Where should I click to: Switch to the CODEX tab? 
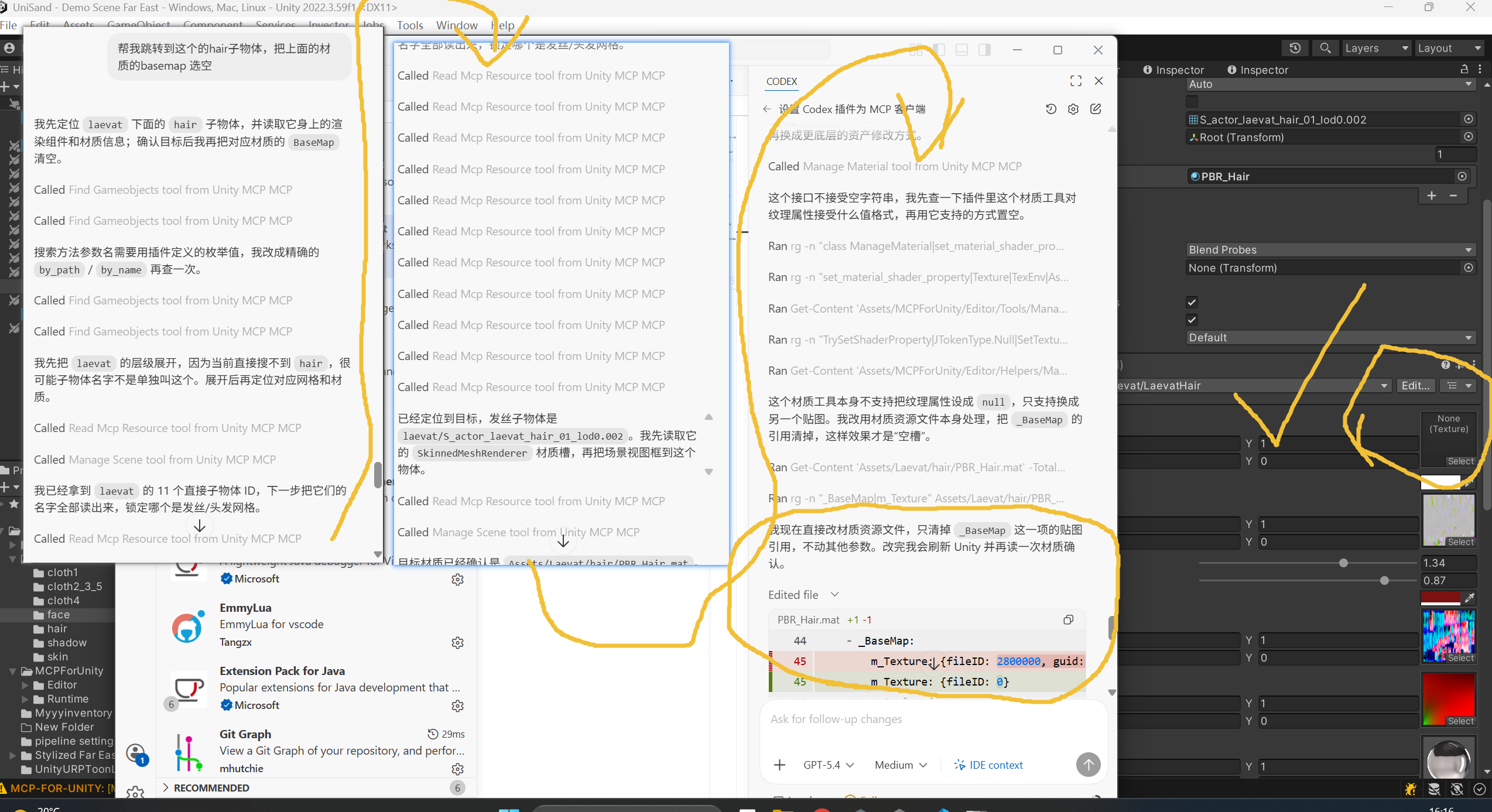[781, 81]
